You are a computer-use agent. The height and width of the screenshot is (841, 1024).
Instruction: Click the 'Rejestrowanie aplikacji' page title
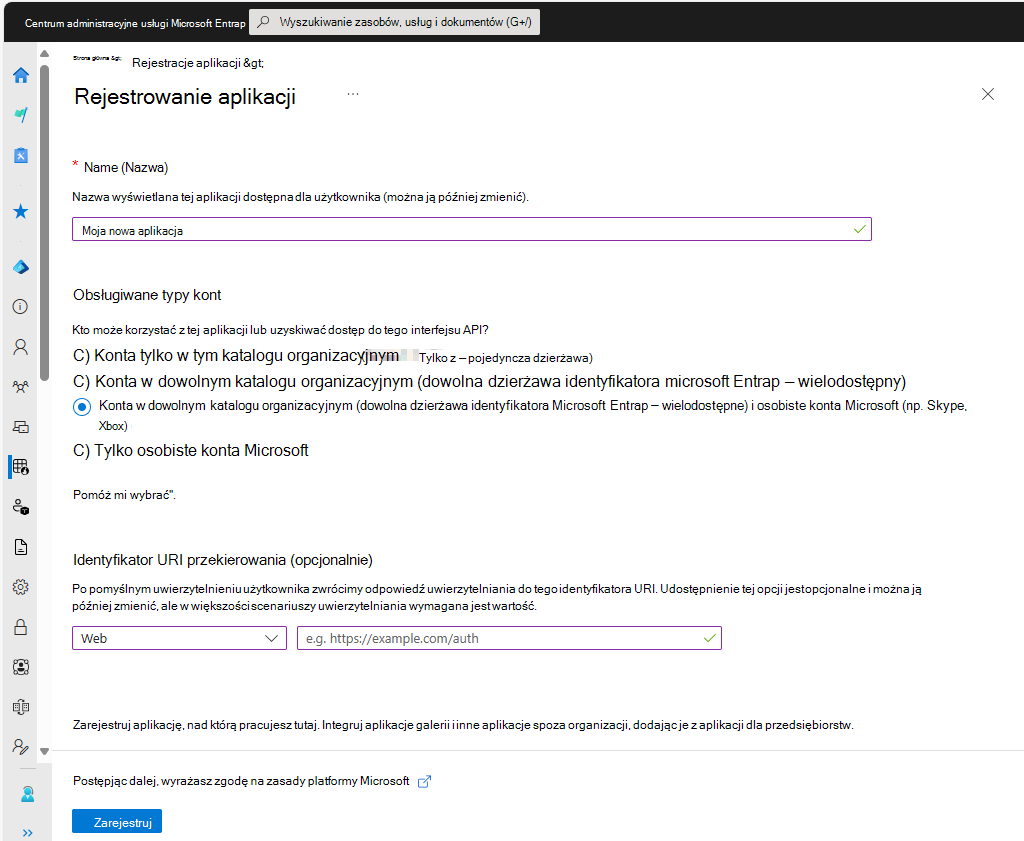click(185, 97)
